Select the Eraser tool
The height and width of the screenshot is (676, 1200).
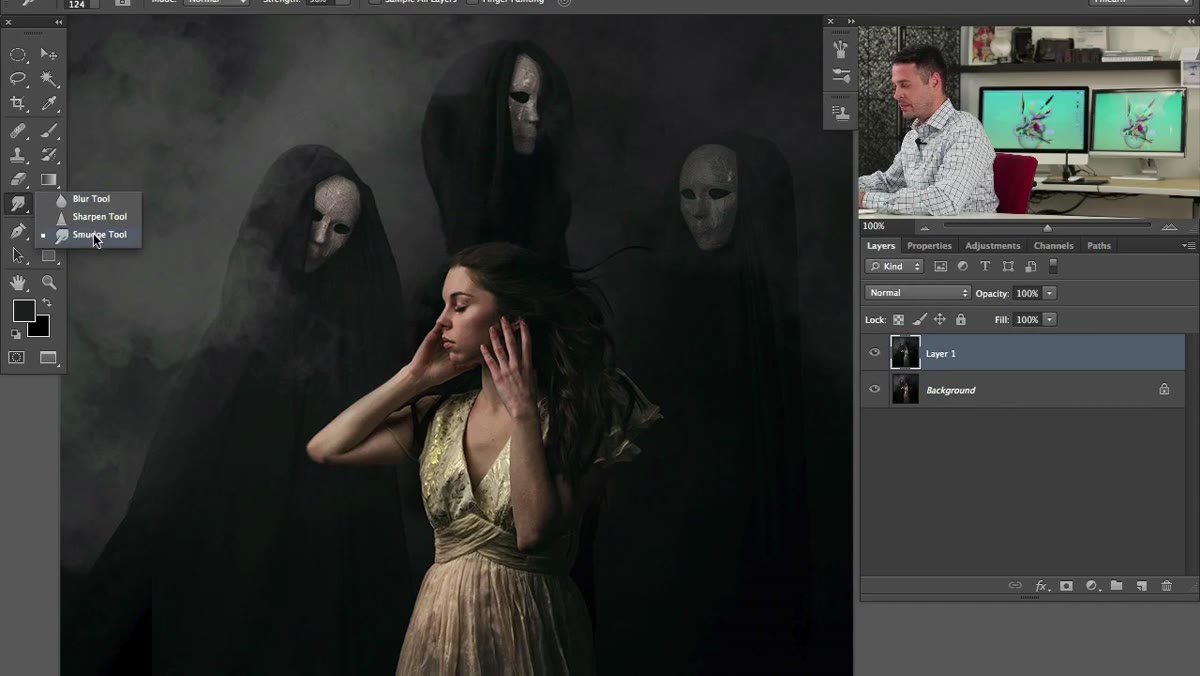point(18,180)
